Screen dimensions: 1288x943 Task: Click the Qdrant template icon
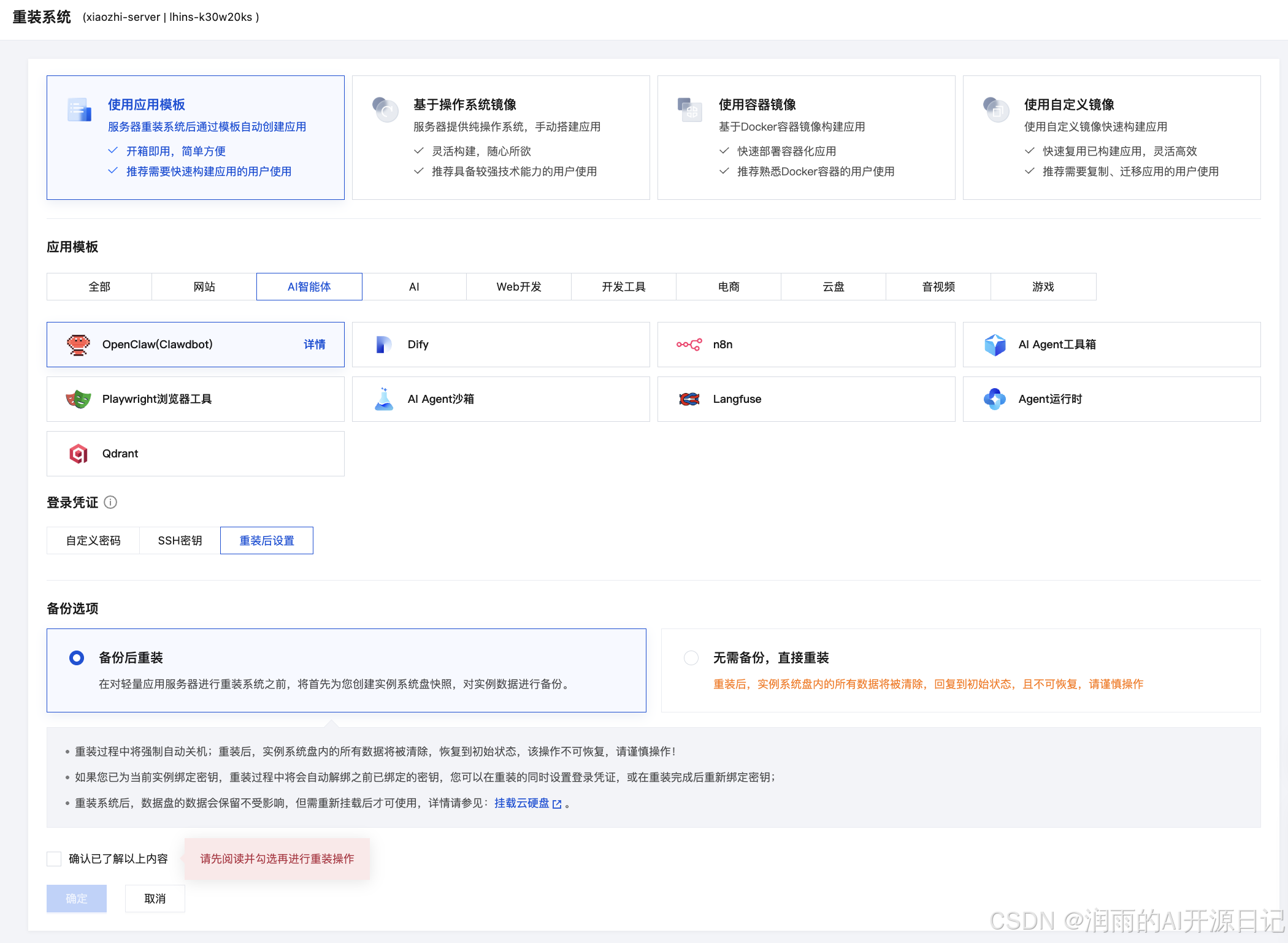[x=79, y=454]
